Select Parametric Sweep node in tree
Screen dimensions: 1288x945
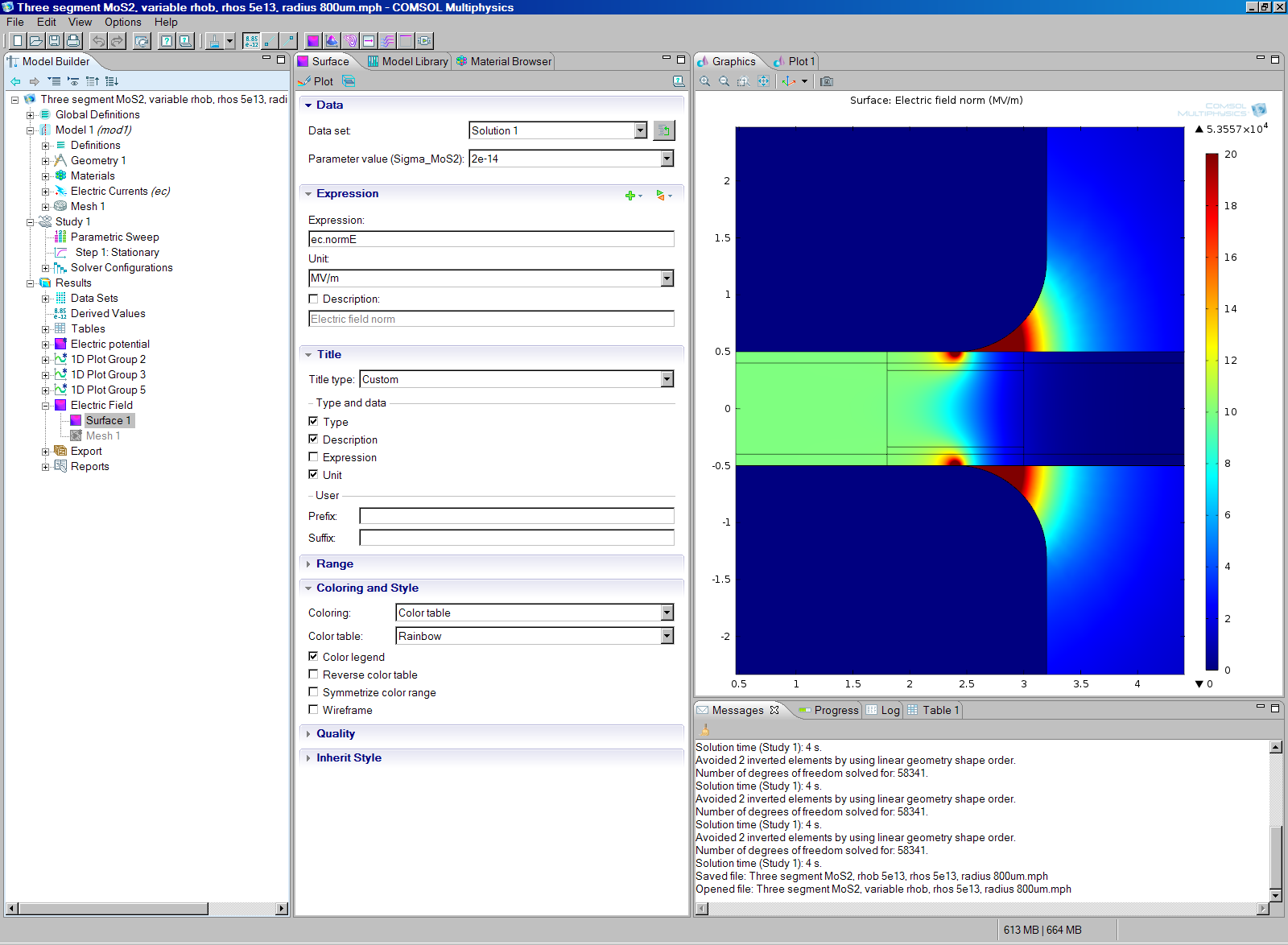(x=114, y=237)
